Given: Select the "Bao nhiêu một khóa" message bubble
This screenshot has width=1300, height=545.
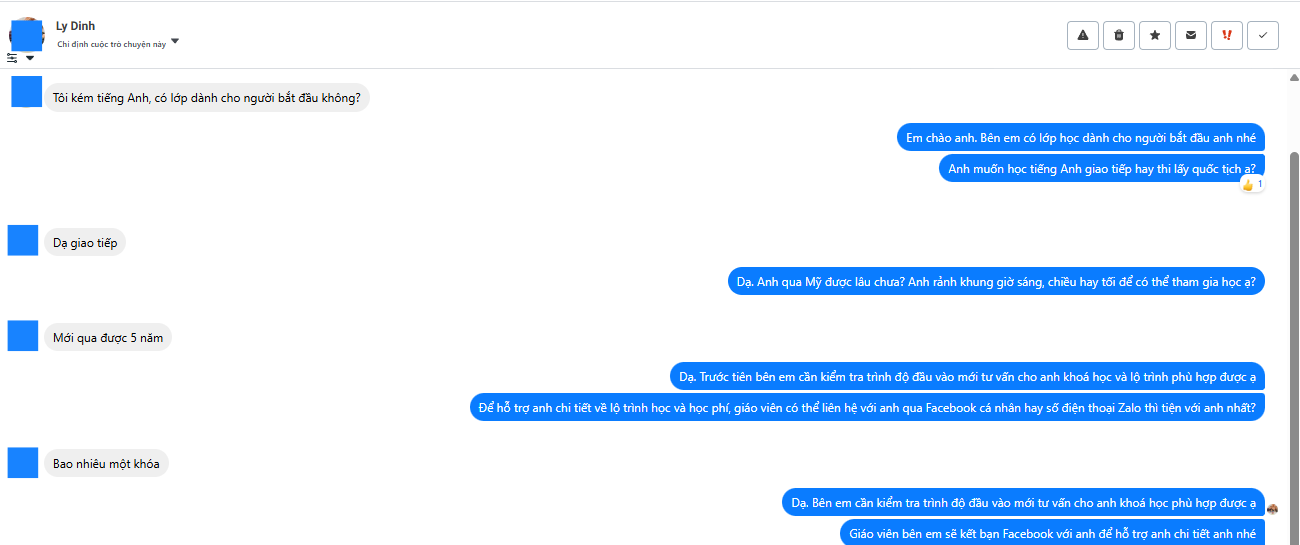Looking at the screenshot, I should [106, 464].
